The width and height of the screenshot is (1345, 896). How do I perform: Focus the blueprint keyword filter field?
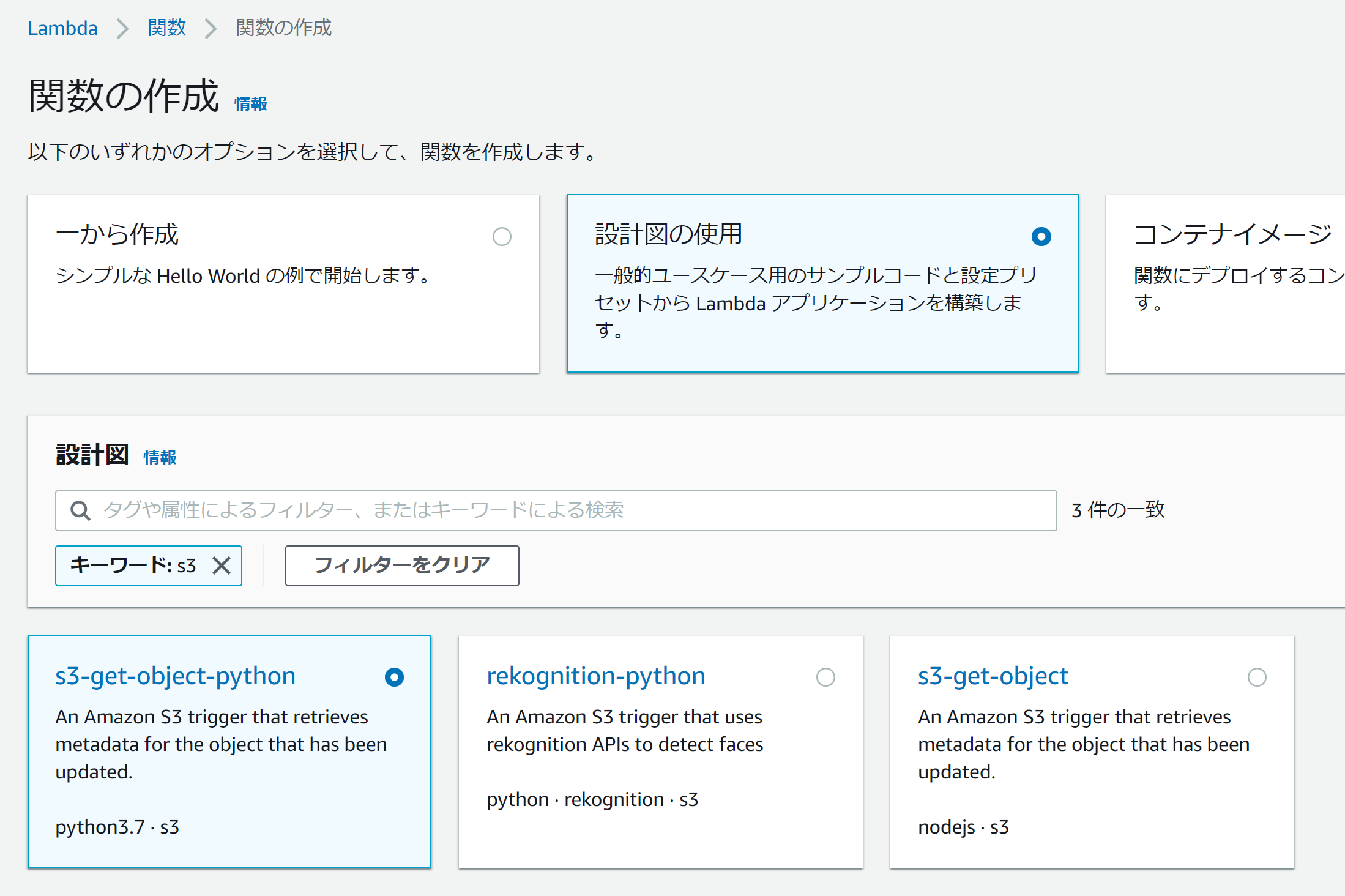(556, 510)
